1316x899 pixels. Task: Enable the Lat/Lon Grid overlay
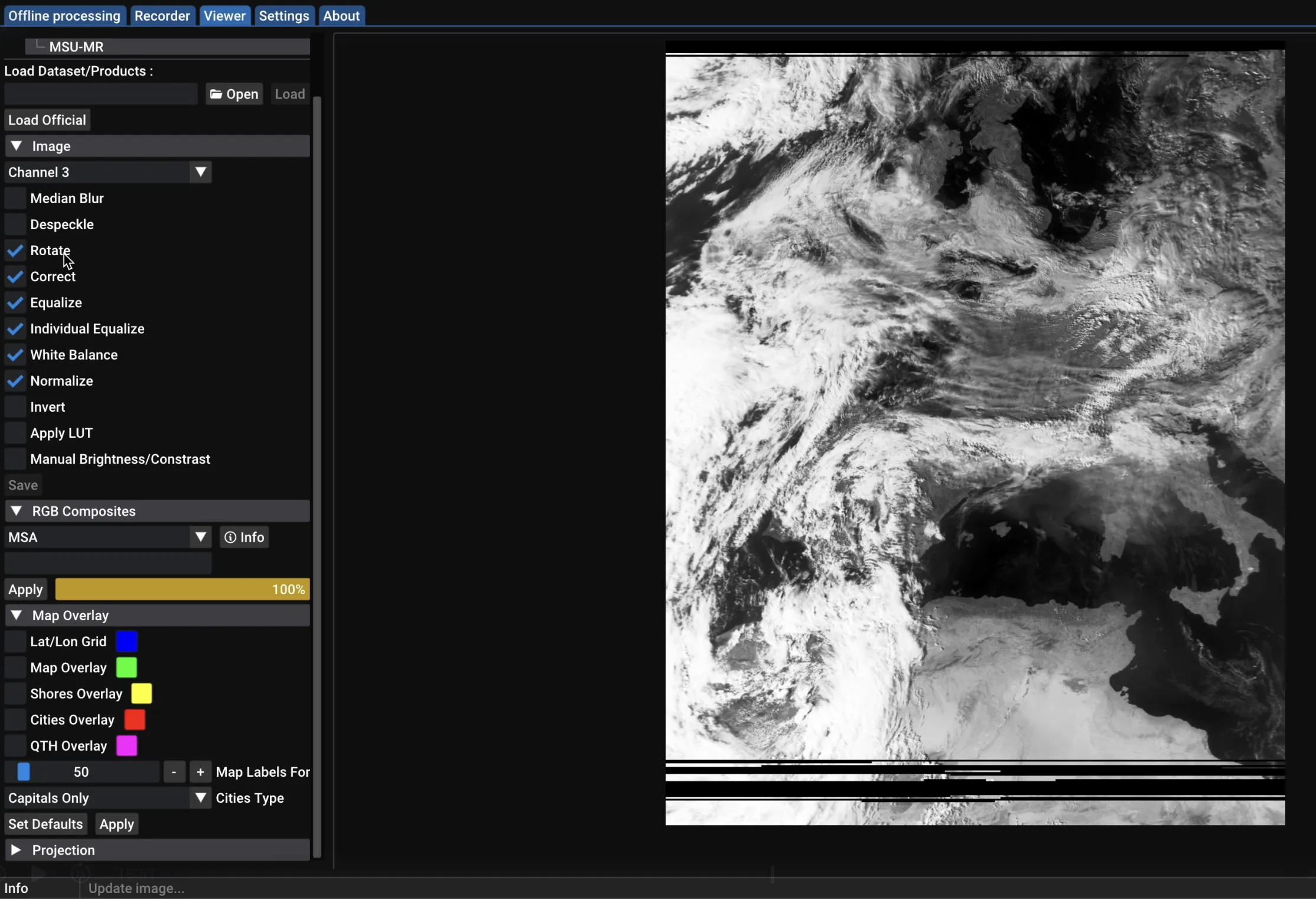tap(15, 641)
